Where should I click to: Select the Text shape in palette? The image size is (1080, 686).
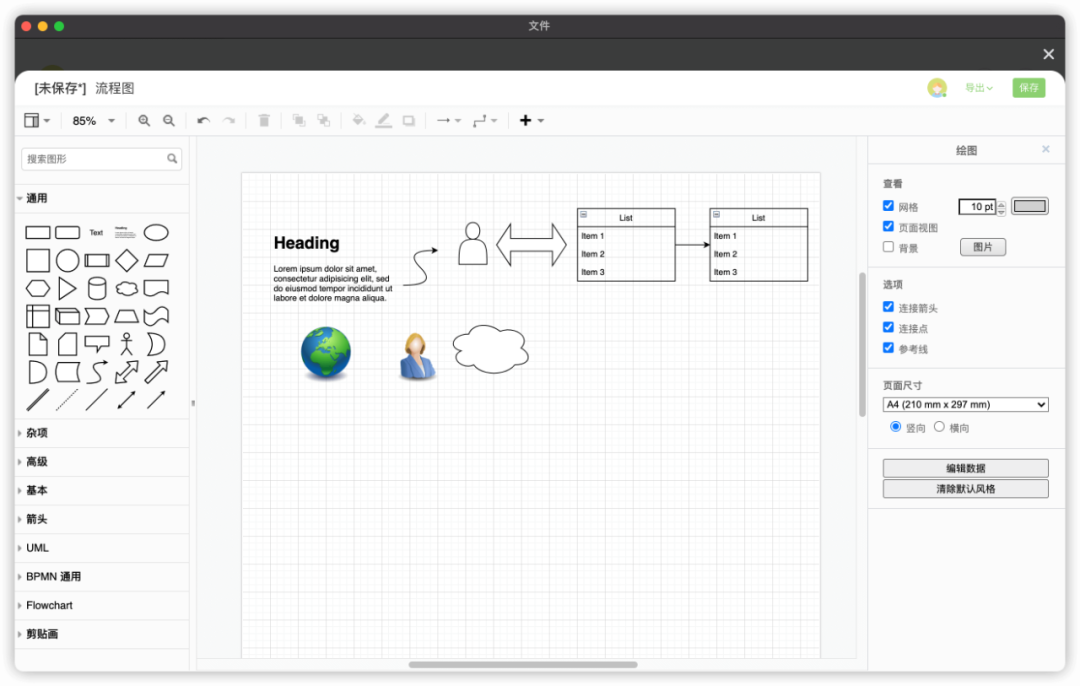click(96, 233)
